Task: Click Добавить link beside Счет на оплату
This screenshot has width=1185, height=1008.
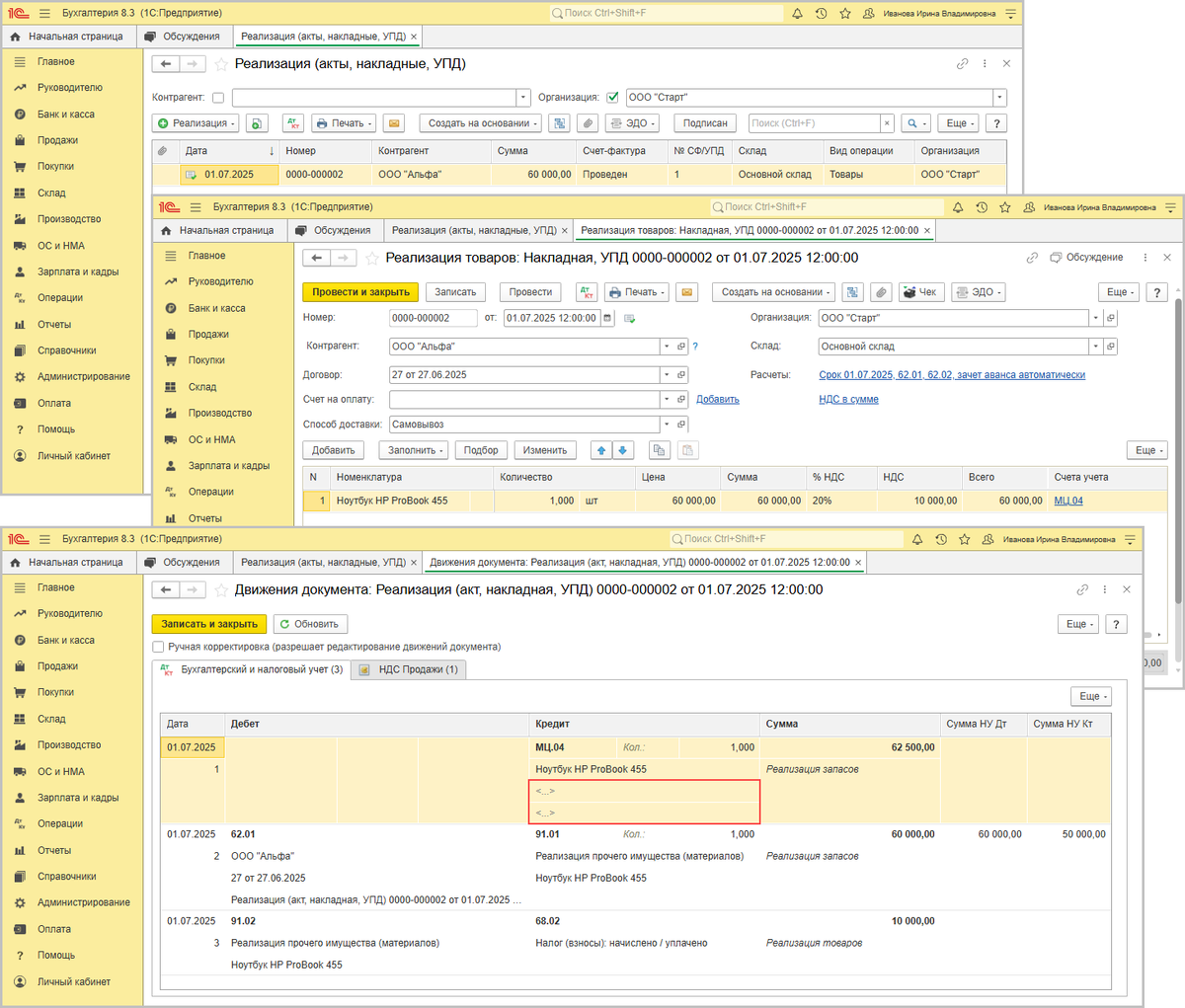Action: [x=718, y=400]
